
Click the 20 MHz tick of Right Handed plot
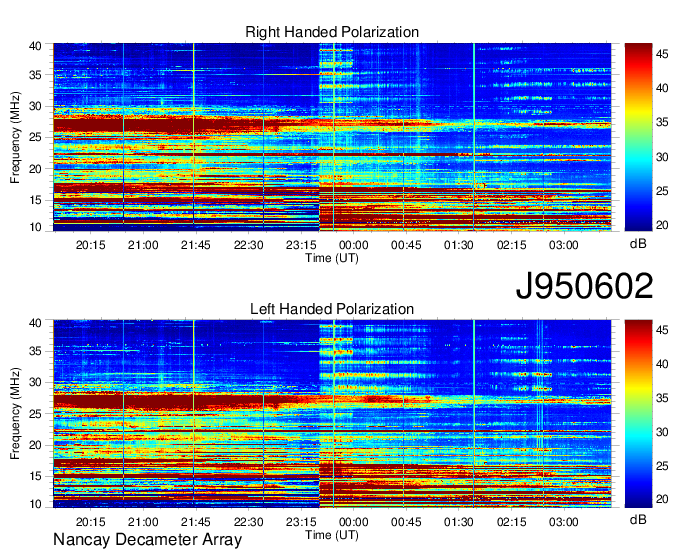(35, 169)
